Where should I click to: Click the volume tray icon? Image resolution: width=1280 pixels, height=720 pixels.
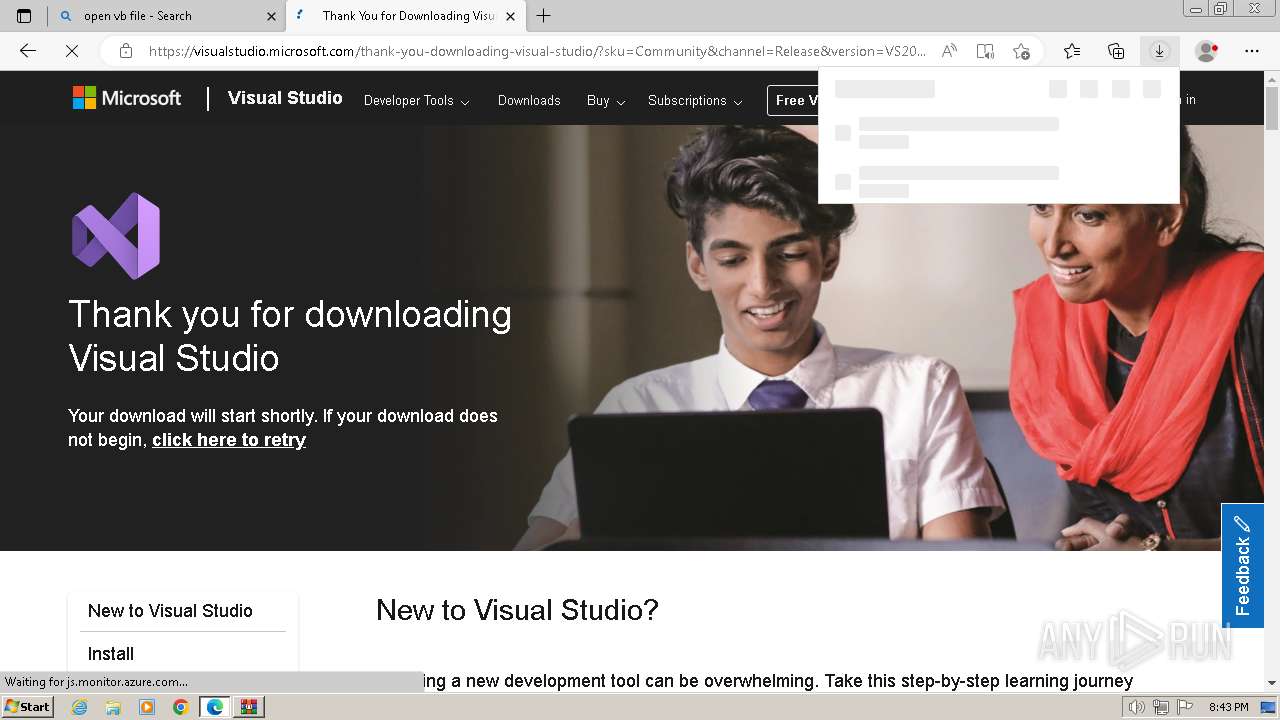coord(1137,707)
